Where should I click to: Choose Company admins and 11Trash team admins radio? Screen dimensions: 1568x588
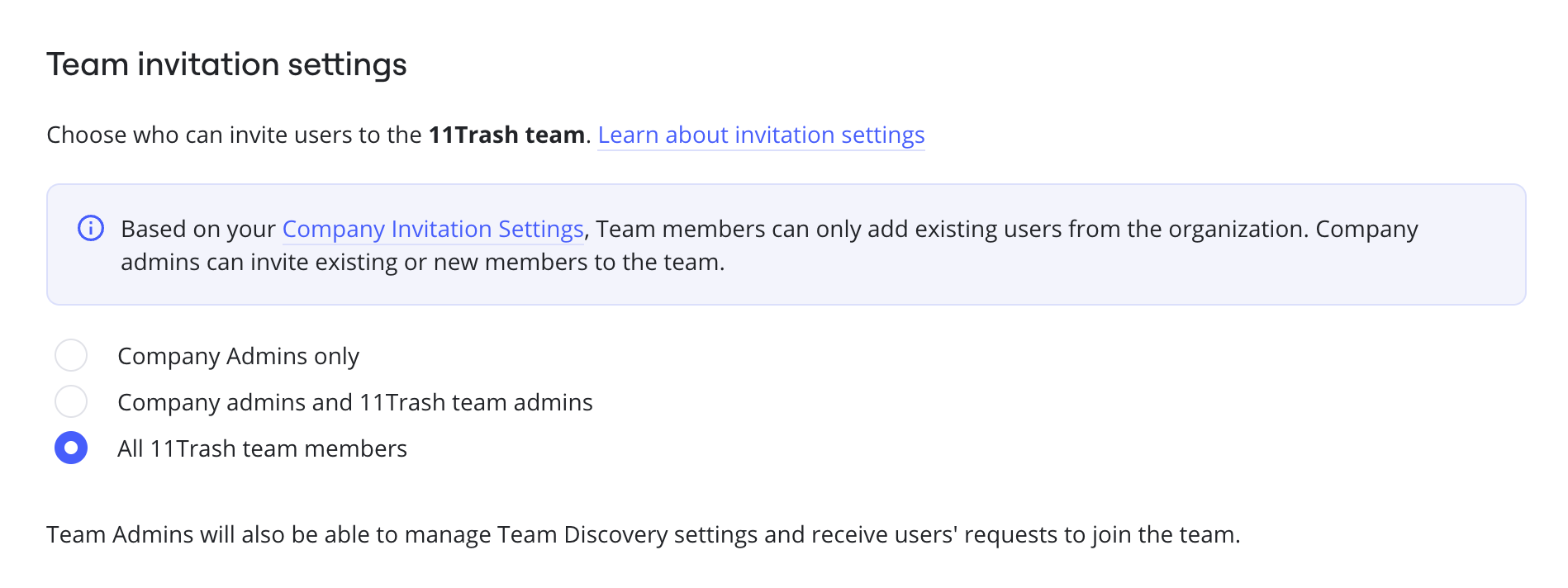pos(71,401)
